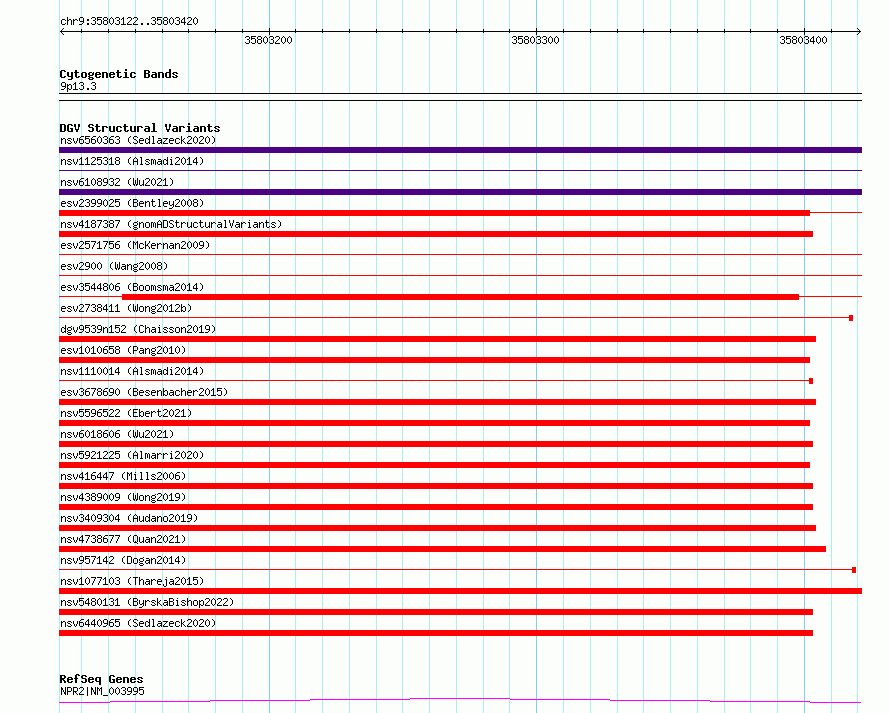Image resolution: width=890 pixels, height=713 pixels.
Task: Select the esv2738411 (Wong2012b) label
Action: pos(126,308)
